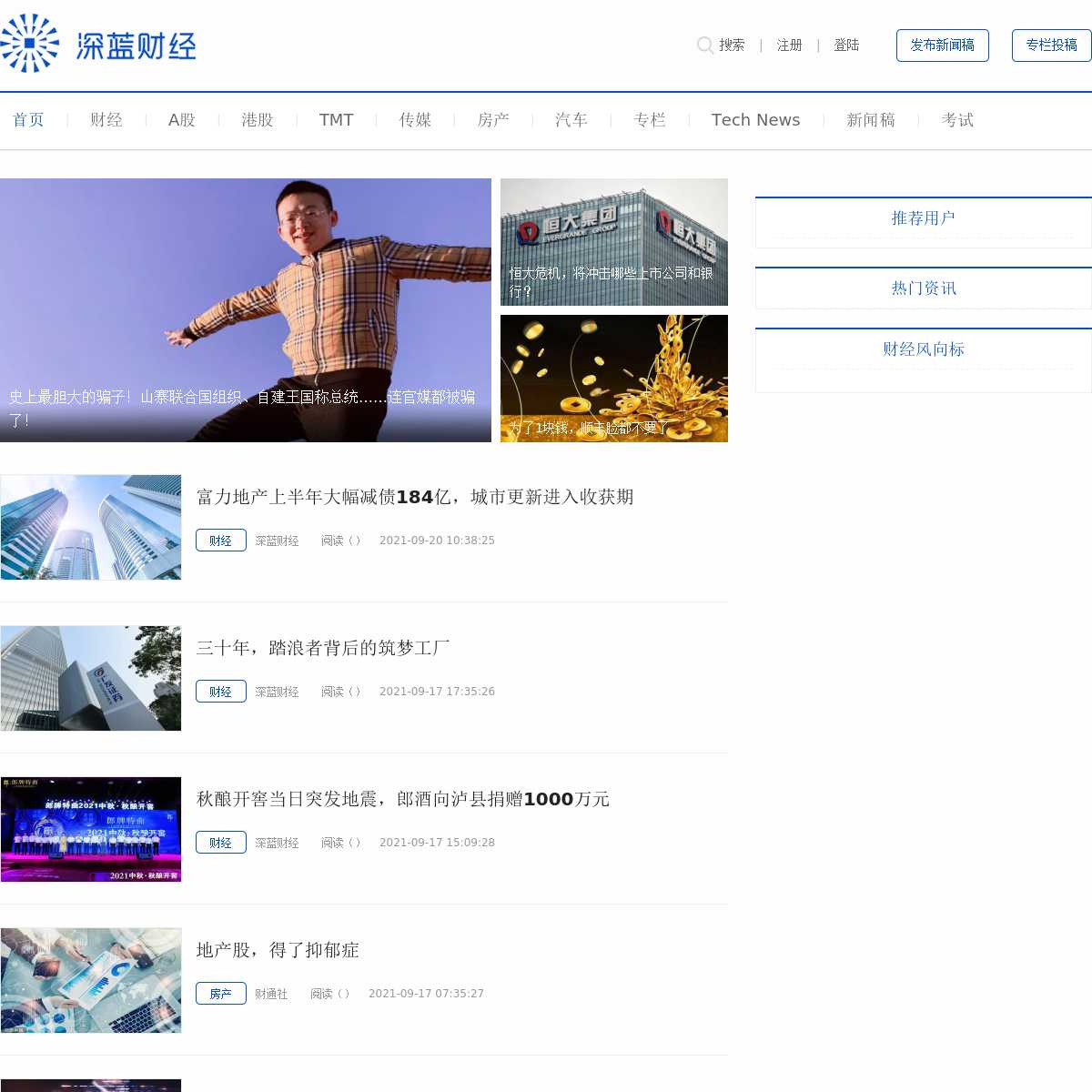This screenshot has width=1092, height=1092.
Task: Open the 登陆 login link
Action: coord(846,45)
